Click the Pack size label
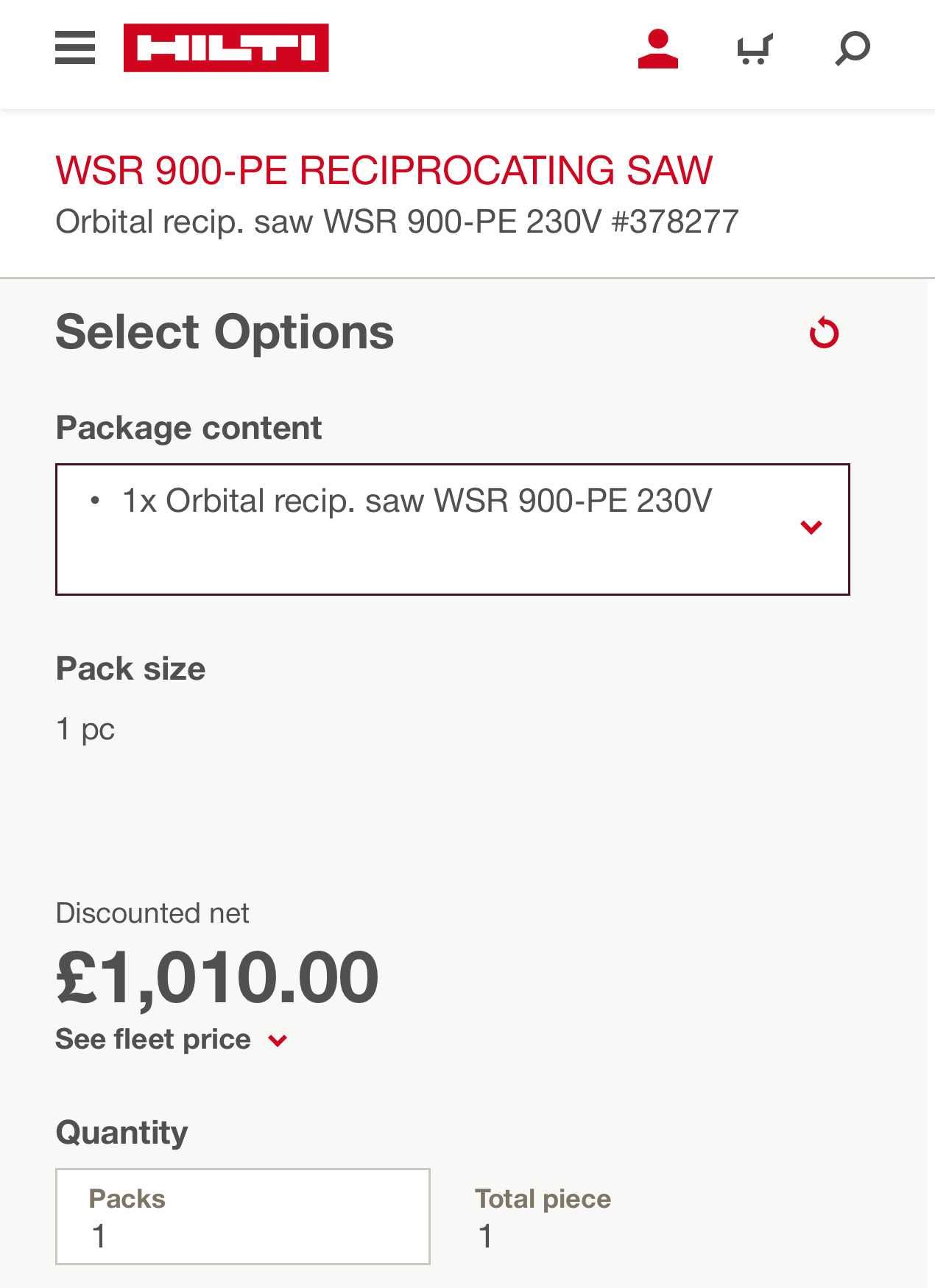Image resolution: width=935 pixels, height=1288 pixels. (131, 669)
